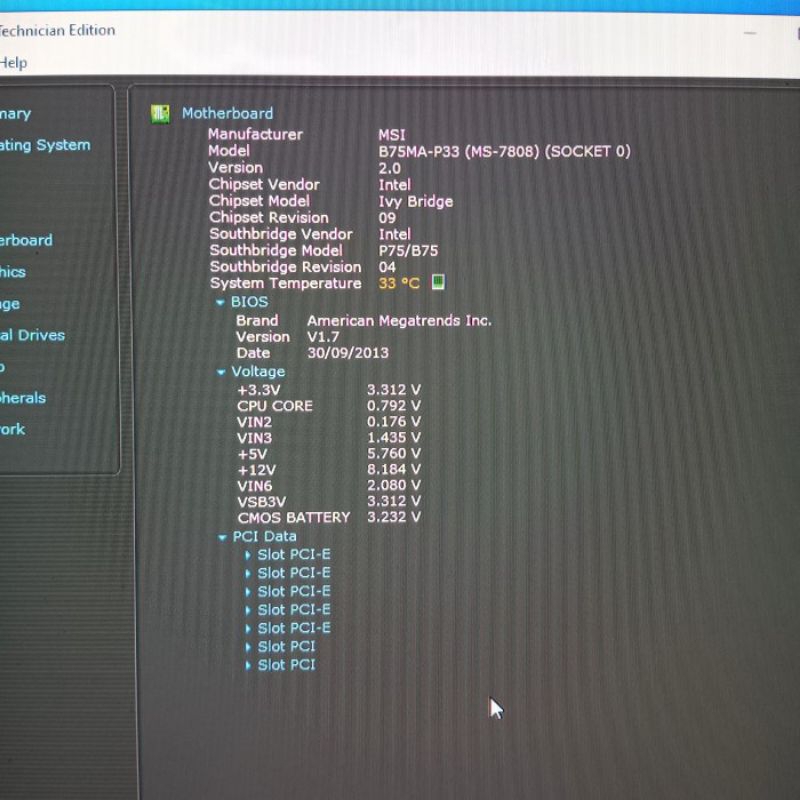
Task: Collapse the PCI Data section
Action: click(223, 537)
